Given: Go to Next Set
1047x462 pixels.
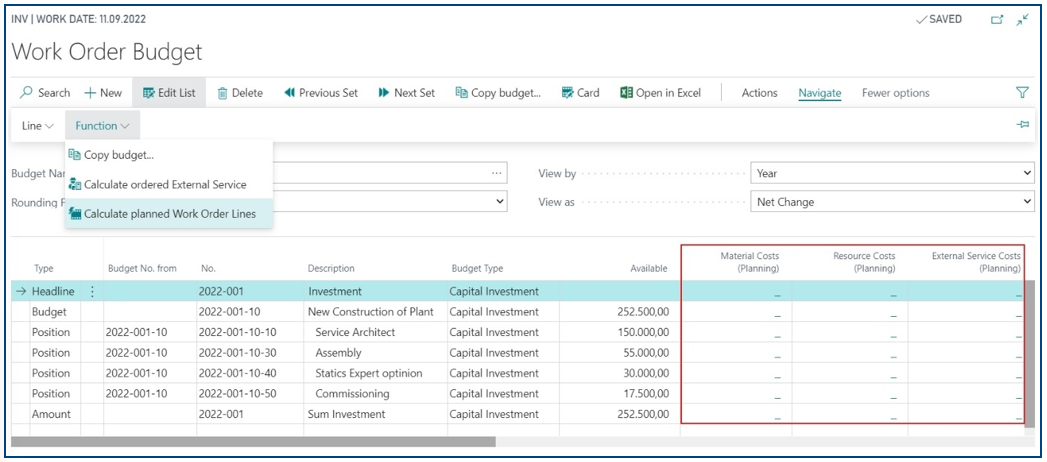Looking at the screenshot, I should click(x=407, y=93).
